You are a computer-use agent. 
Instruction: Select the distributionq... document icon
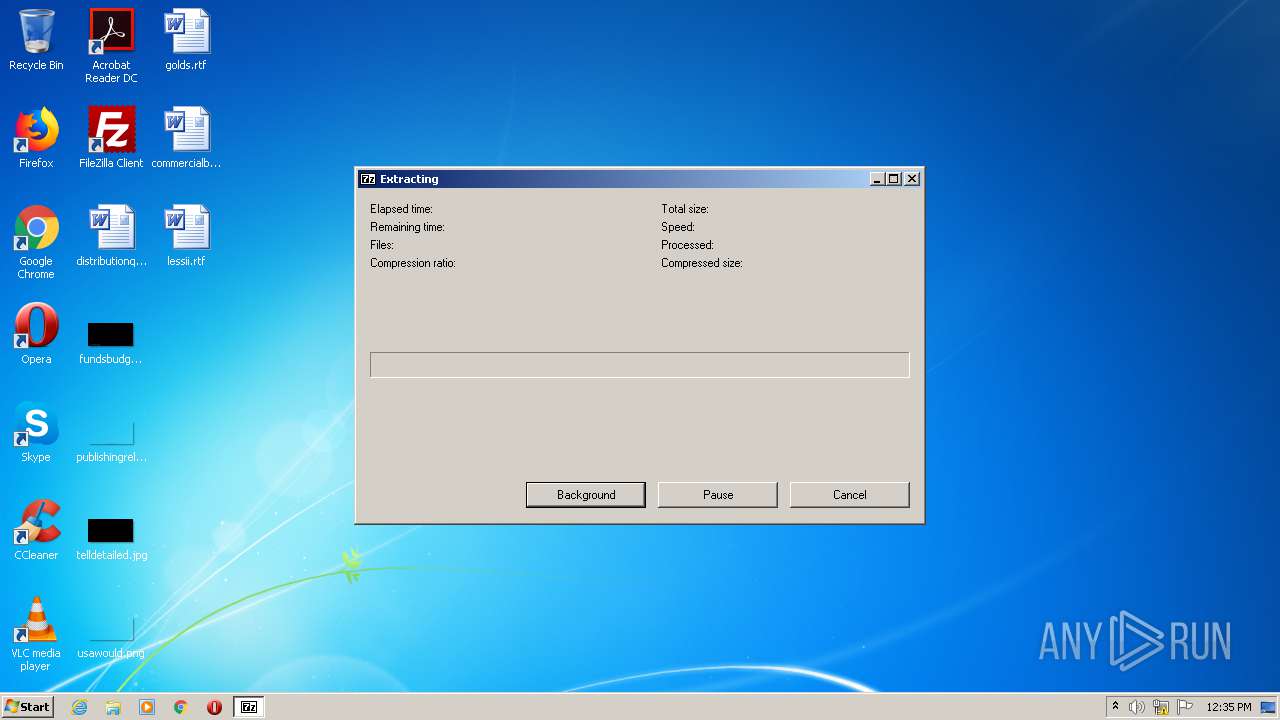coord(111,236)
